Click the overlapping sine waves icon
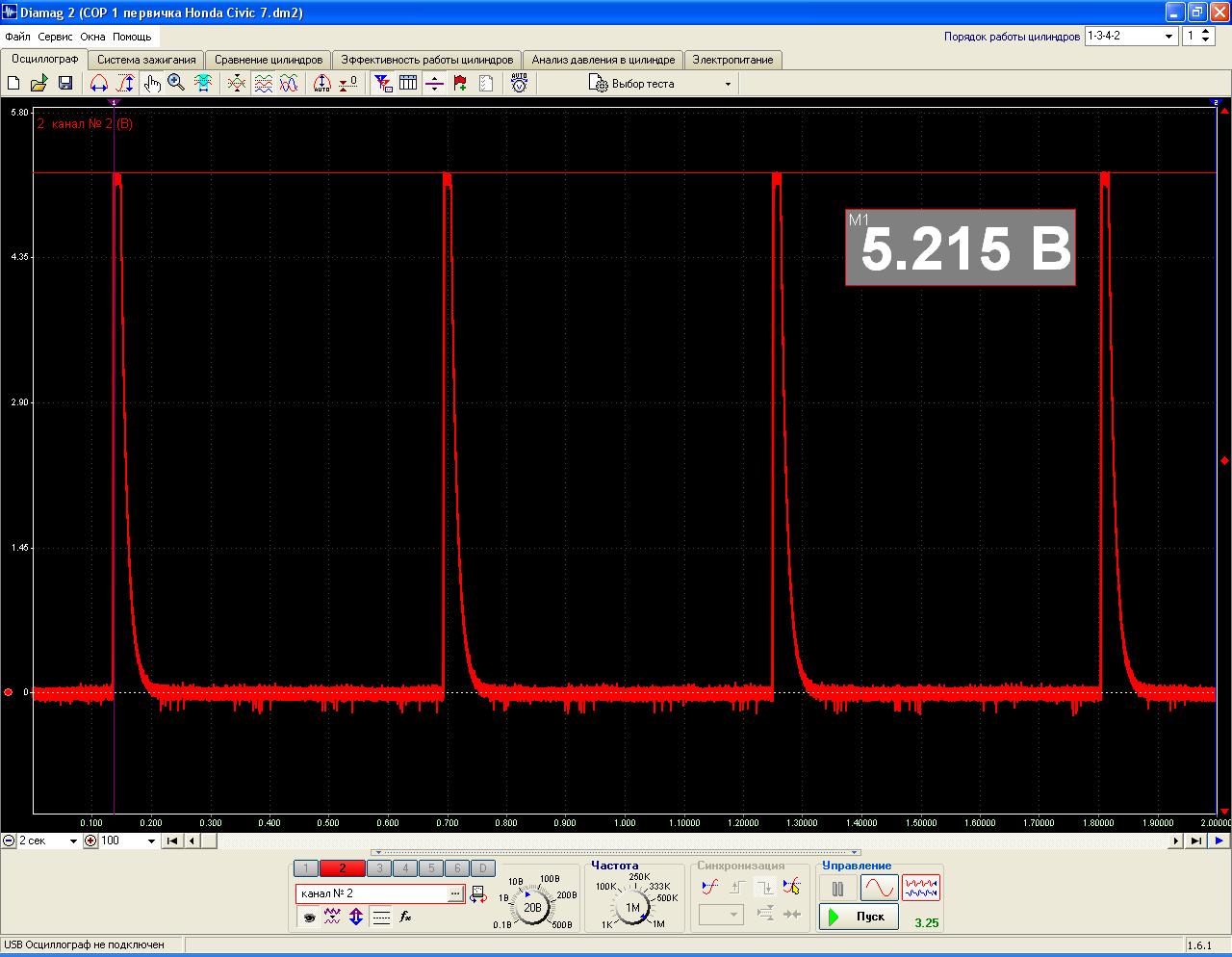The height and width of the screenshot is (957, 1232). pos(289,84)
